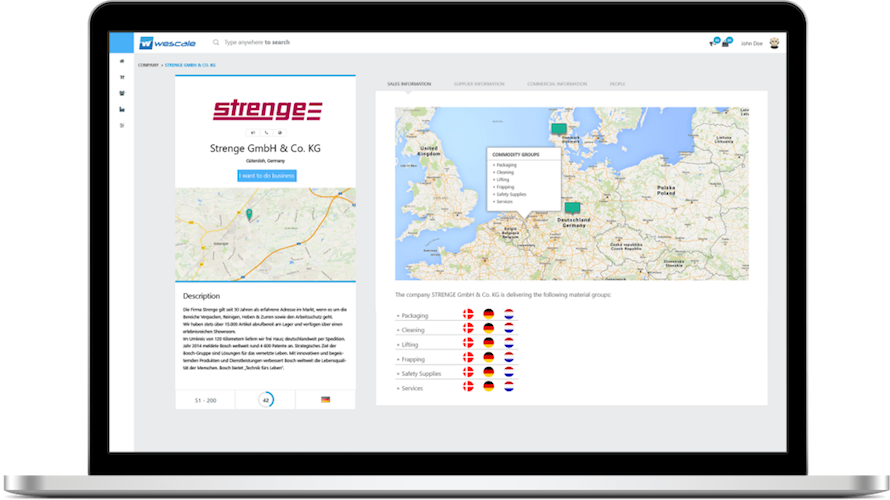This screenshot has width=890, height=500.
Task: Open the last faded sidebar icon
Action: point(121,125)
